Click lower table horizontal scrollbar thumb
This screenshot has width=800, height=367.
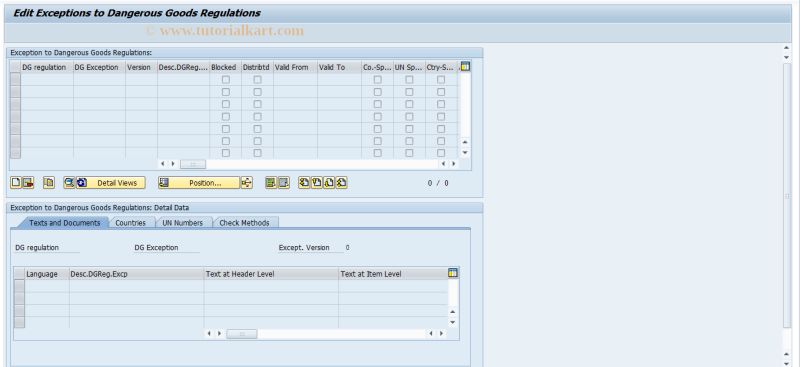(x=242, y=333)
